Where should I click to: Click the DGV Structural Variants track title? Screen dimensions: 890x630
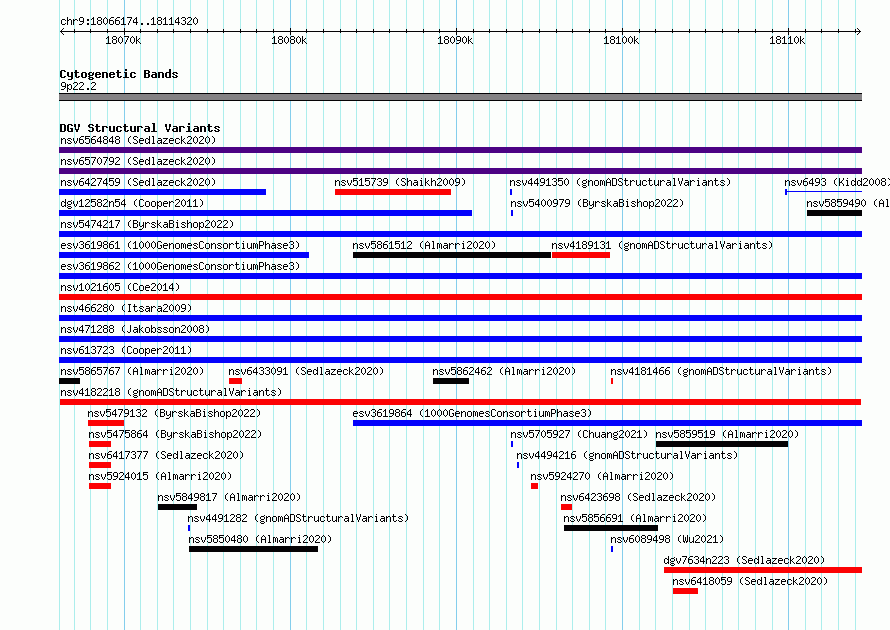pyautogui.click(x=140, y=128)
